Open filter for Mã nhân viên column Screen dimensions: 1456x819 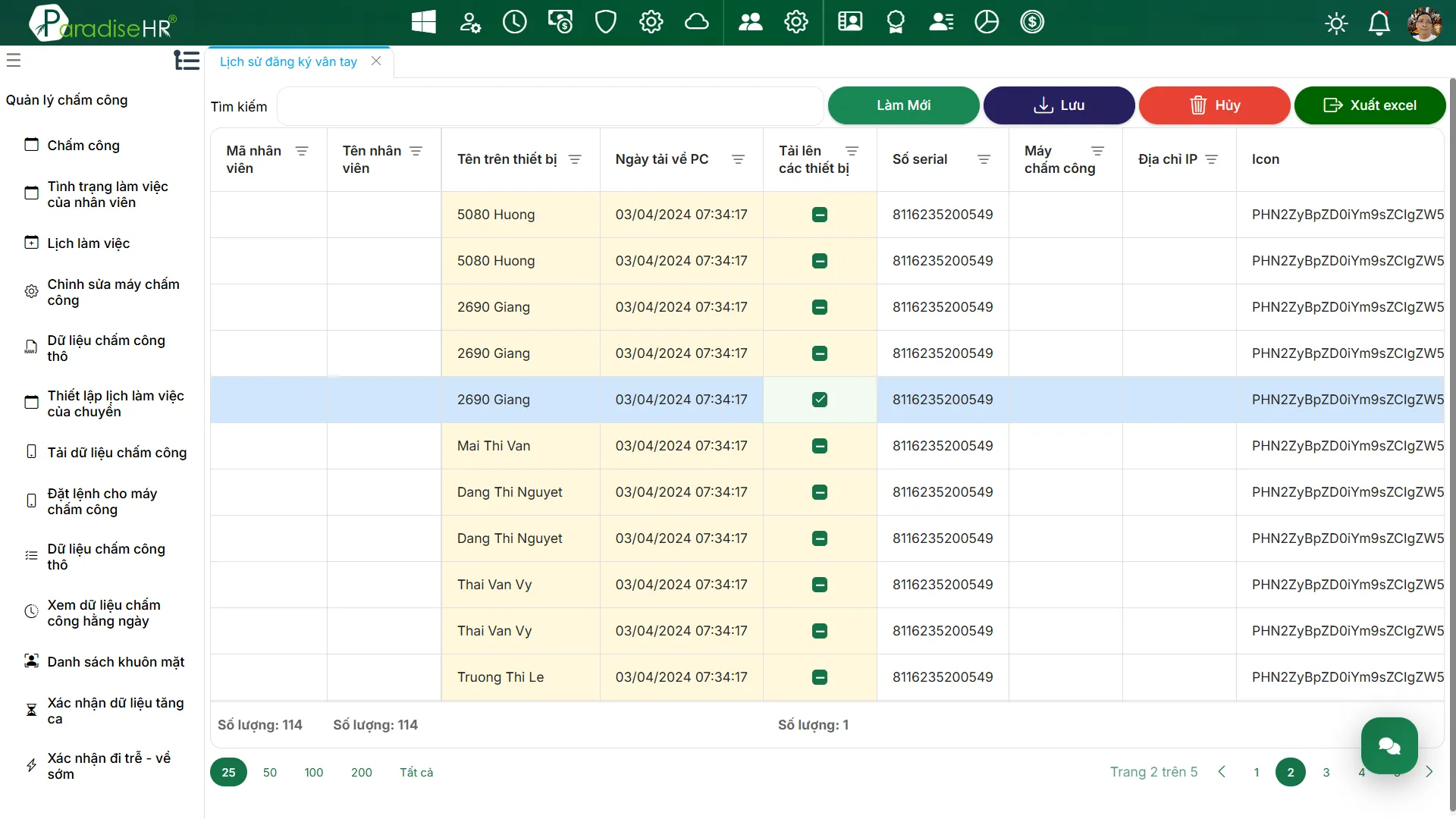[302, 151]
